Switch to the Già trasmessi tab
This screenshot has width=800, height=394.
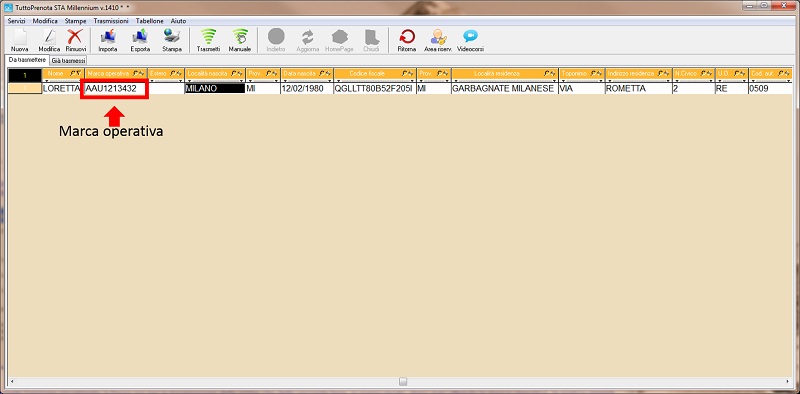pos(69,61)
